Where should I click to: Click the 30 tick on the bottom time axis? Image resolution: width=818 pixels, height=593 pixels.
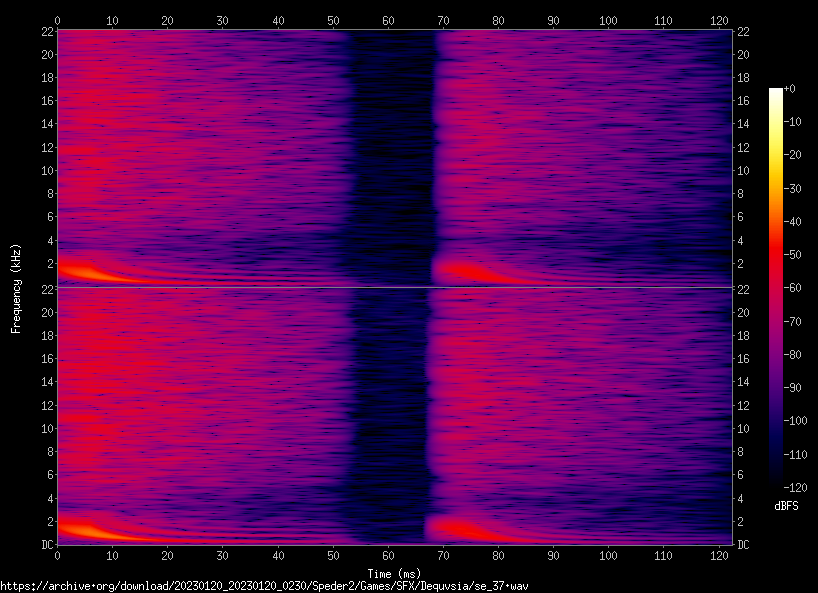click(222, 556)
